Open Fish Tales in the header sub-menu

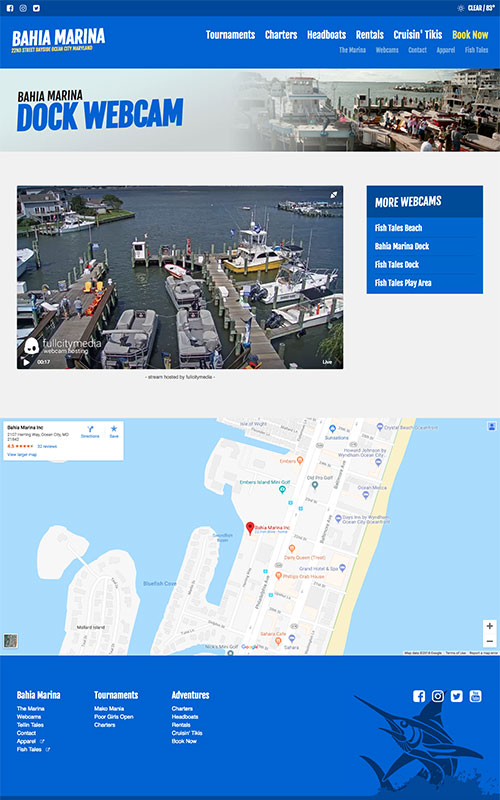pyautogui.click(x=477, y=50)
